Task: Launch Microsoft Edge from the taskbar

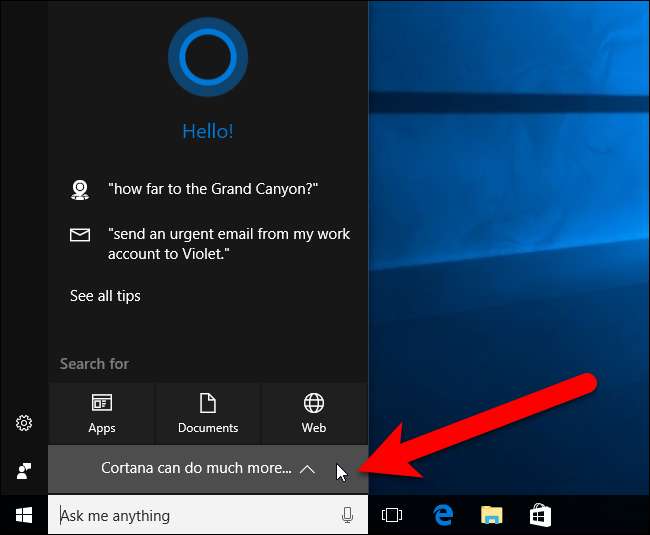Action: tap(442, 515)
